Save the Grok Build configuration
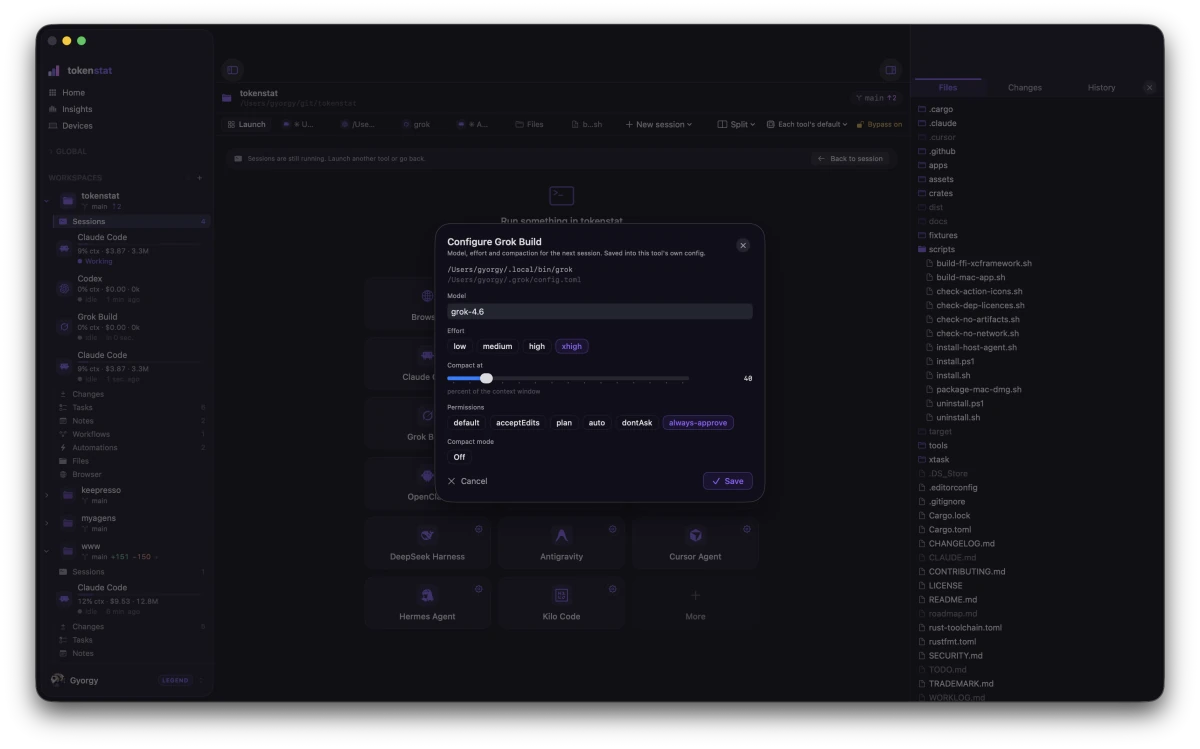 (x=728, y=481)
